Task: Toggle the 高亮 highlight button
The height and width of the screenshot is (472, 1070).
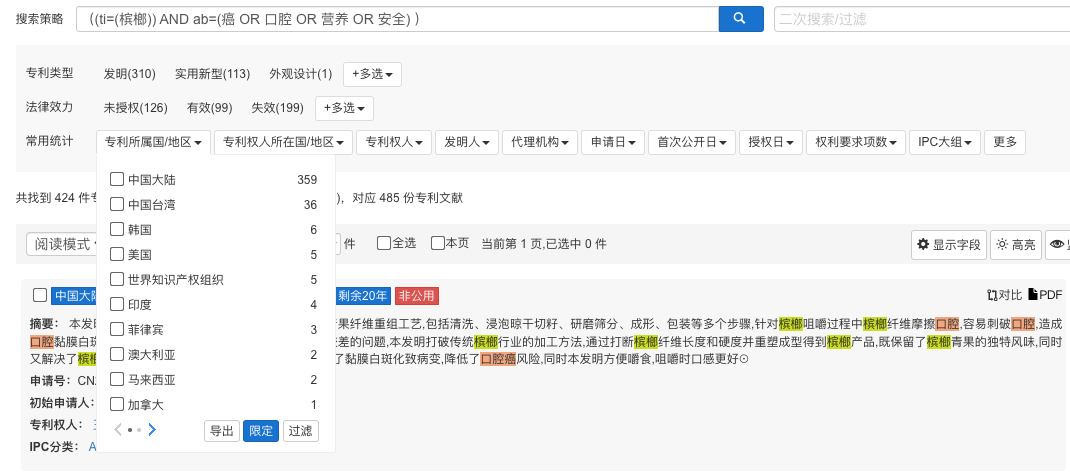Action: click(x=1015, y=244)
